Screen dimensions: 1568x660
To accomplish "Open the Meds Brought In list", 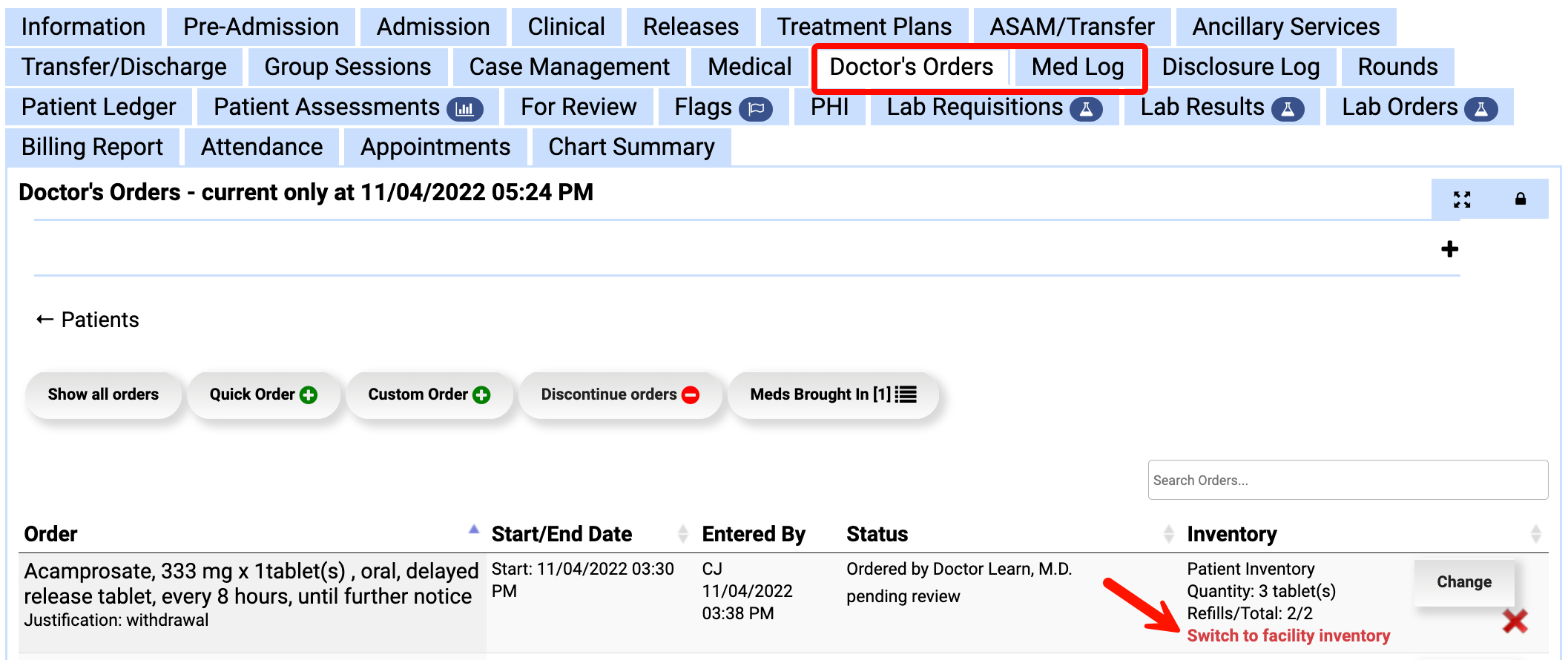I will 833,395.
